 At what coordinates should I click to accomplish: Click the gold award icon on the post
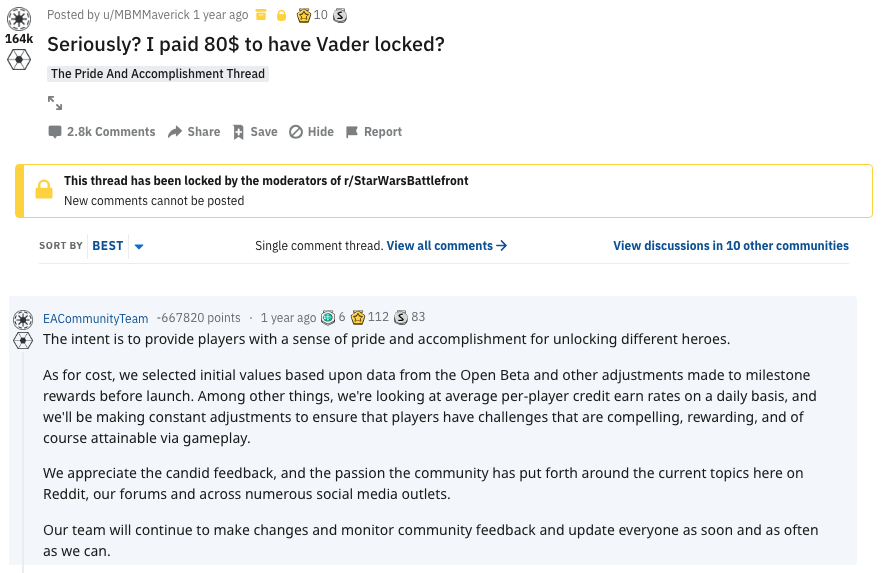304,15
